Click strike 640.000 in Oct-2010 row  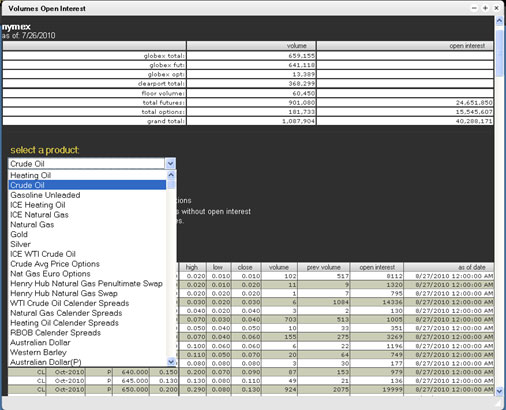tap(135, 372)
